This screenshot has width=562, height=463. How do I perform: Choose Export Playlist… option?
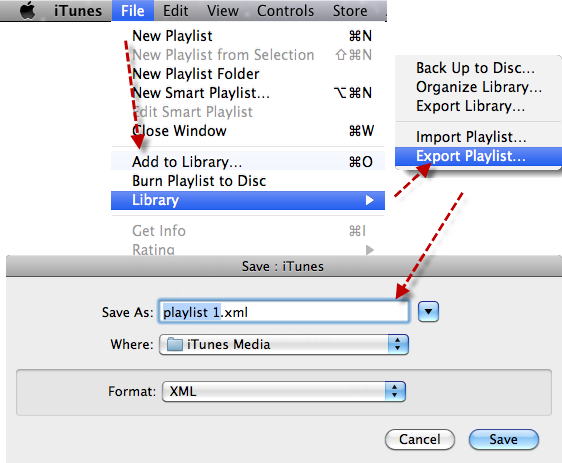(478, 156)
